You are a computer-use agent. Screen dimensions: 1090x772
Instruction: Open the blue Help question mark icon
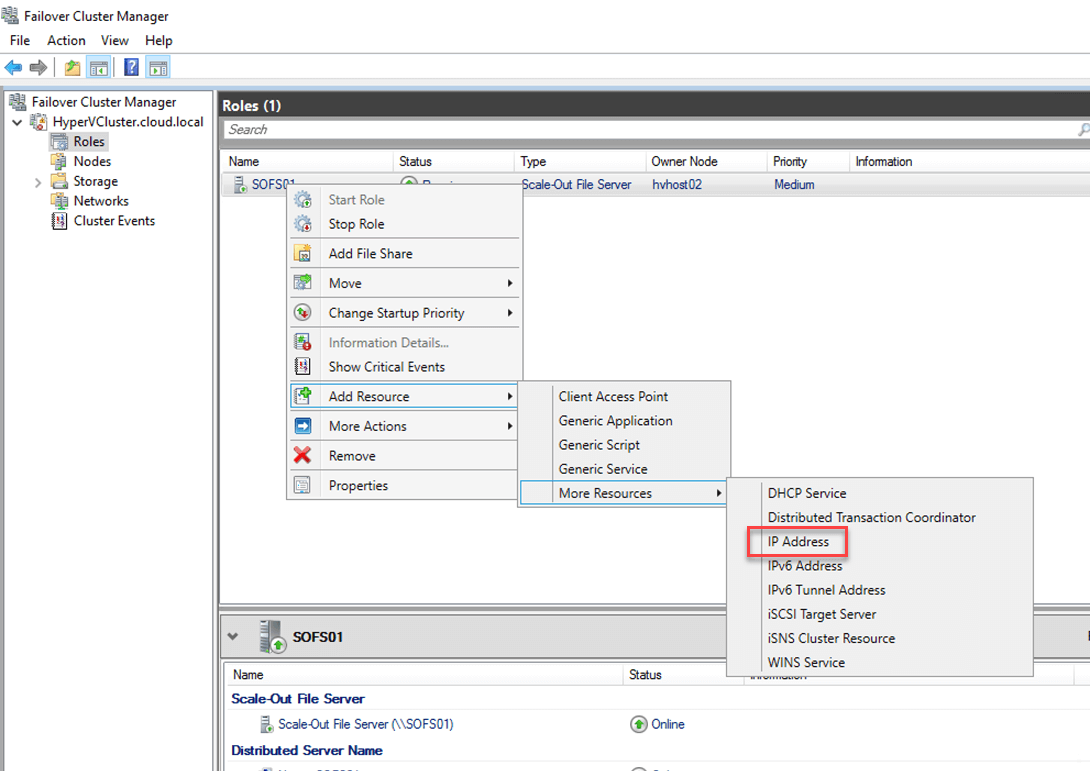pyautogui.click(x=131, y=67)
